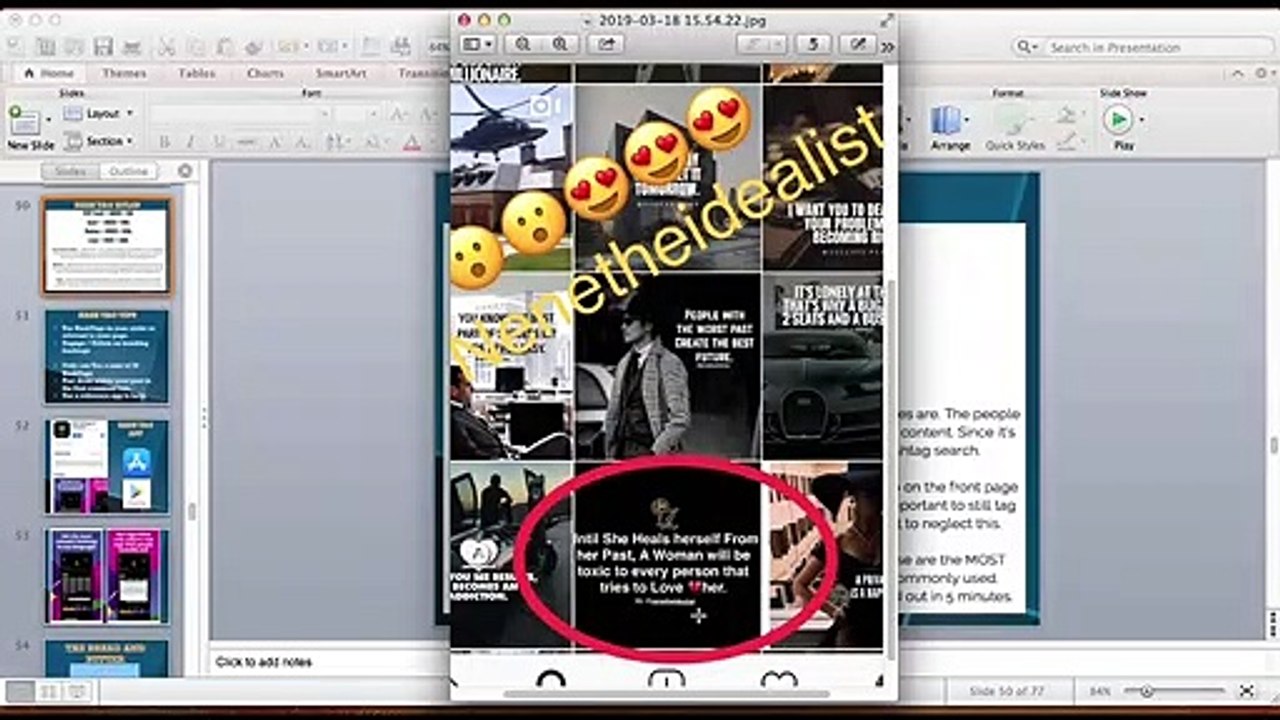Select slide 53 thumbnail
The height and width of the screenshot is (720, 1280).
pos(107,576)
